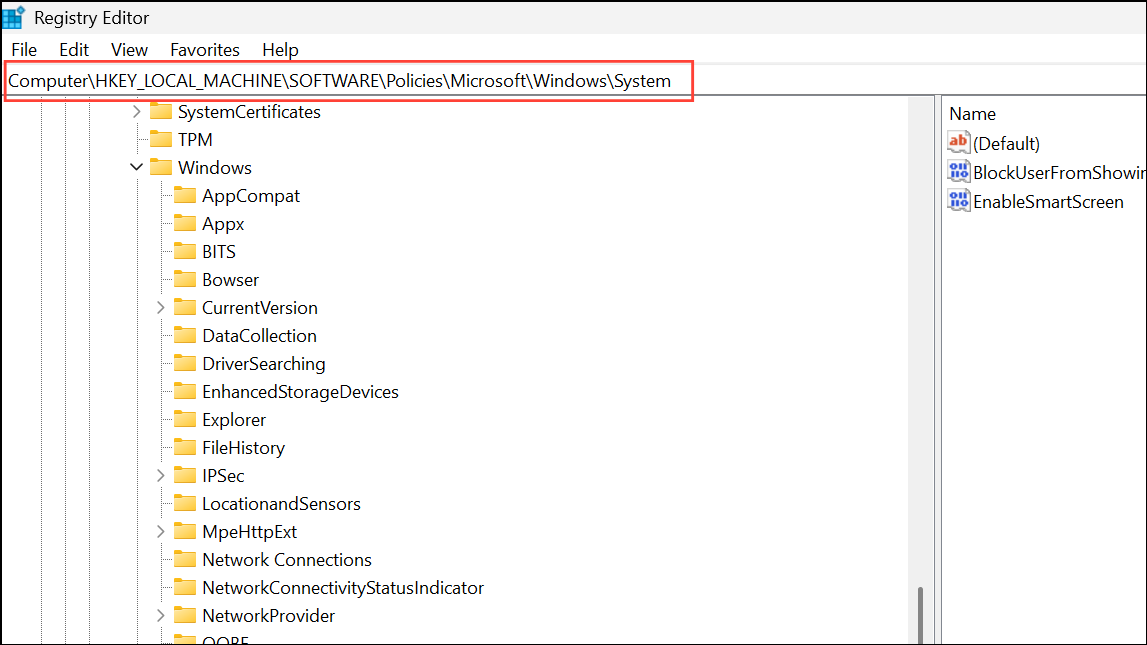Image resolution: width=1147 pixels, height=645 pixels.
Task: Select the BITS folder icon
Action: click(185, 252)
